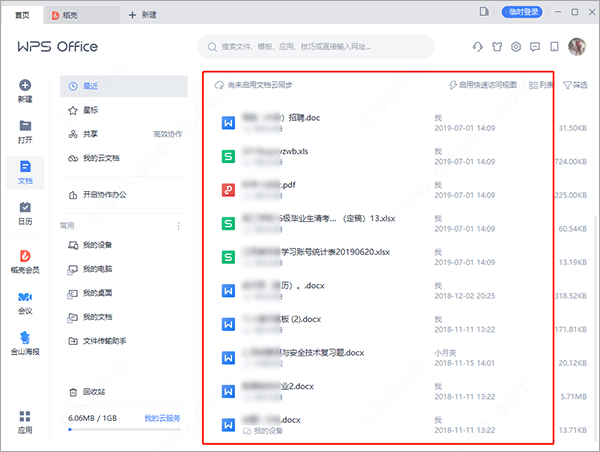Screen dimensions: 600x452
Task: Enable quick access view (启用快速访问视图)
Action: click(487, 86)
